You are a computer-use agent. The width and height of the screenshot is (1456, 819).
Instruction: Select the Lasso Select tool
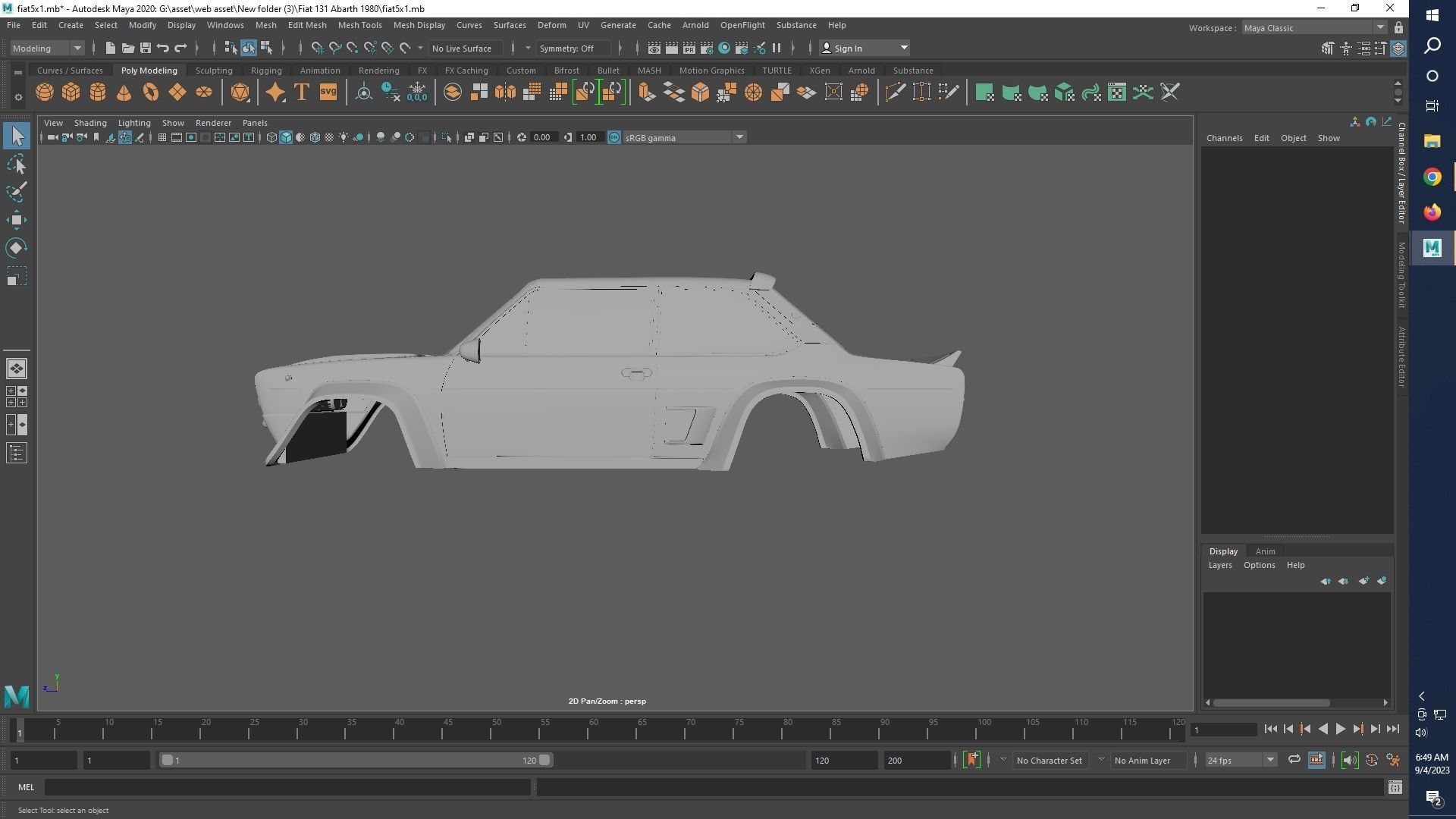(17, 165)
